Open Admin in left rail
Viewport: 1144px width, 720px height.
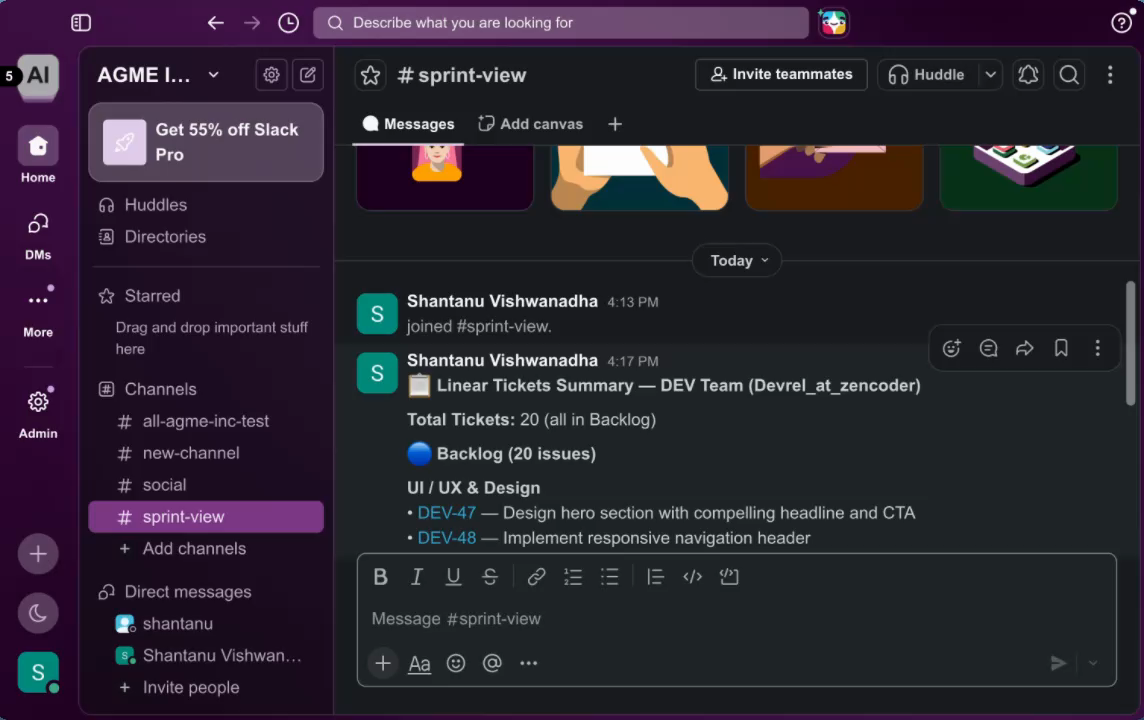[38, 413]
